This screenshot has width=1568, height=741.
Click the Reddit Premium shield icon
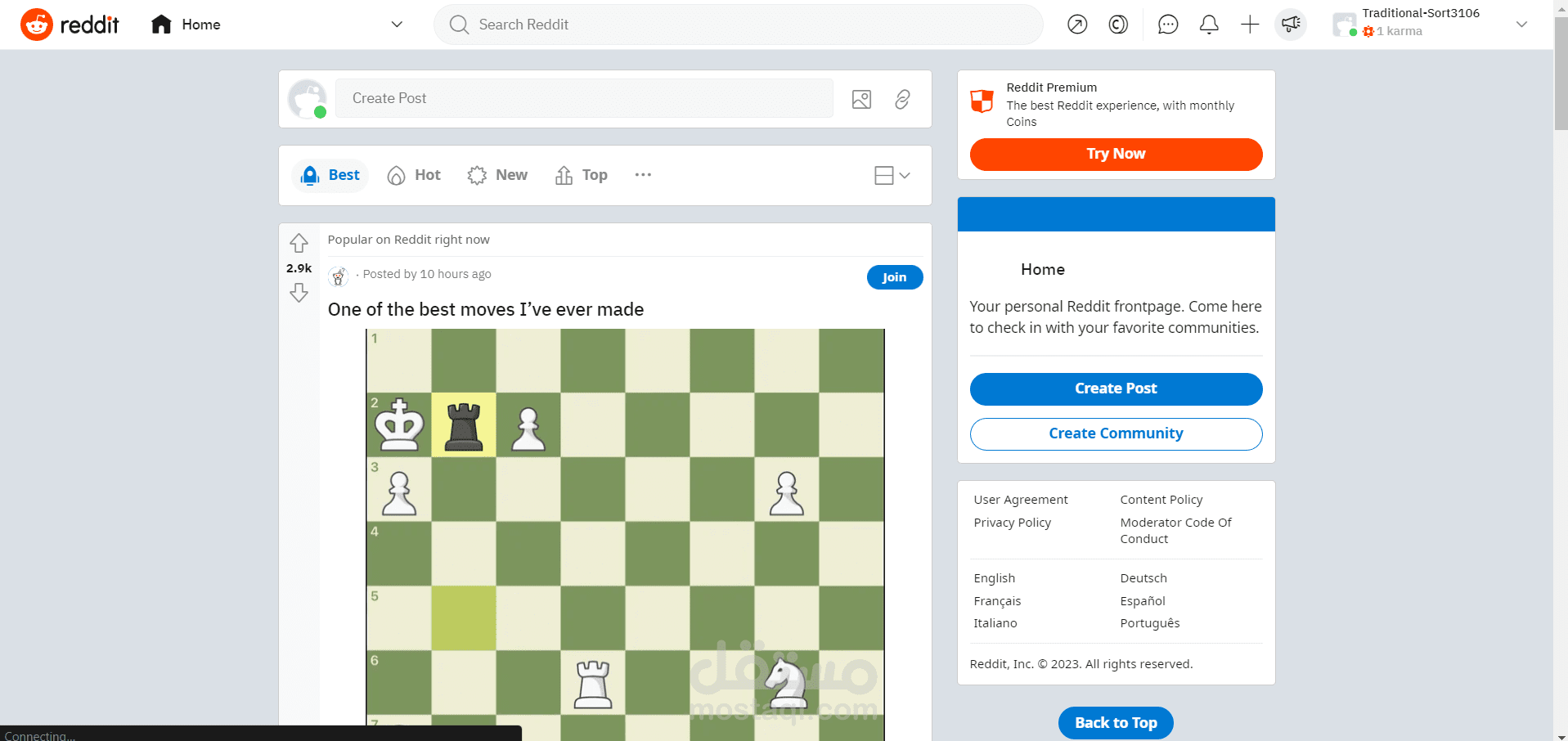(x=982, y=101)
